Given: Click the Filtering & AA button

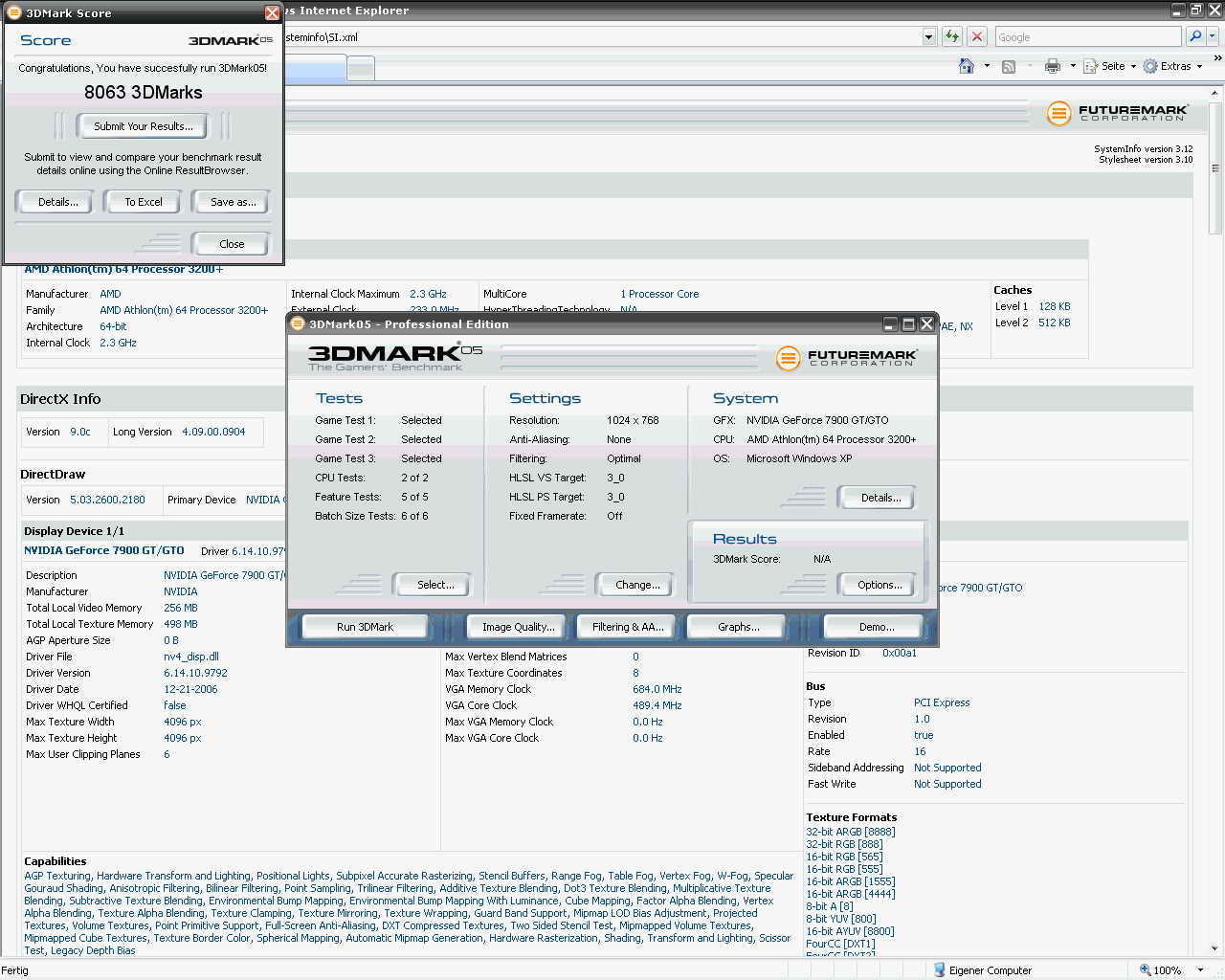Looking at the screenshot, I should click(627, 627).
